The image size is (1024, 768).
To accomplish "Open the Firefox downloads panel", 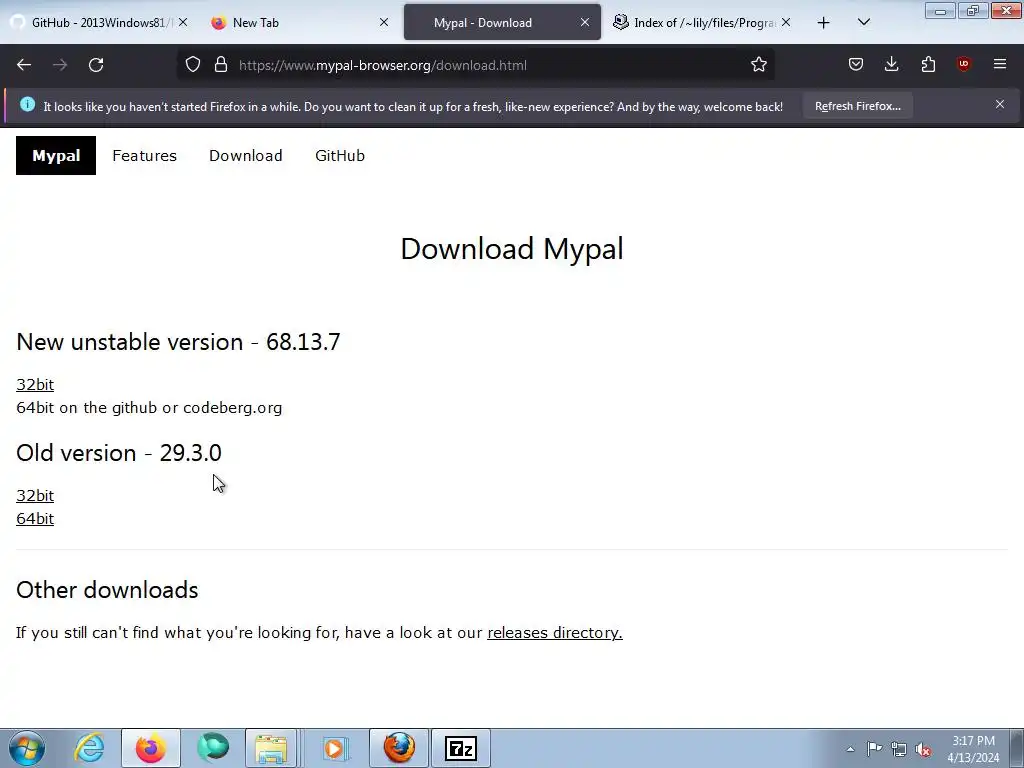I will click(x=891, y=64).
